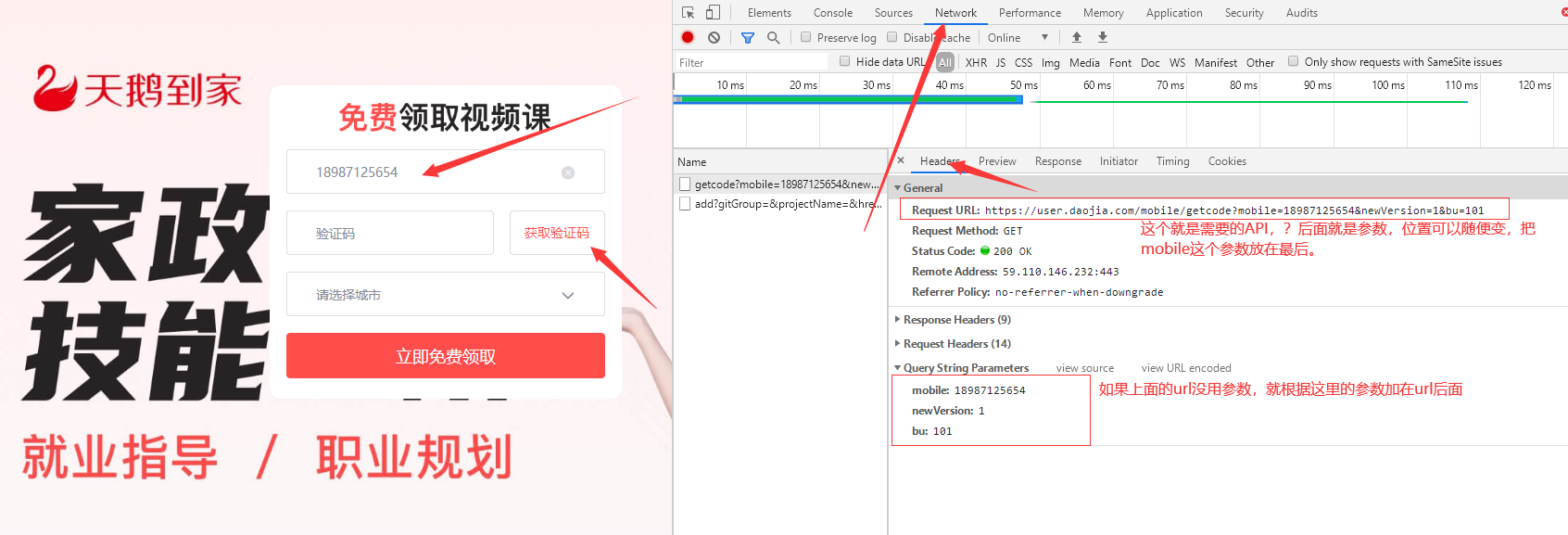The width and height of the screenshot is (1568, 535).
Task: Select the getcode?mobile request row
Action: tap(779, 185)
